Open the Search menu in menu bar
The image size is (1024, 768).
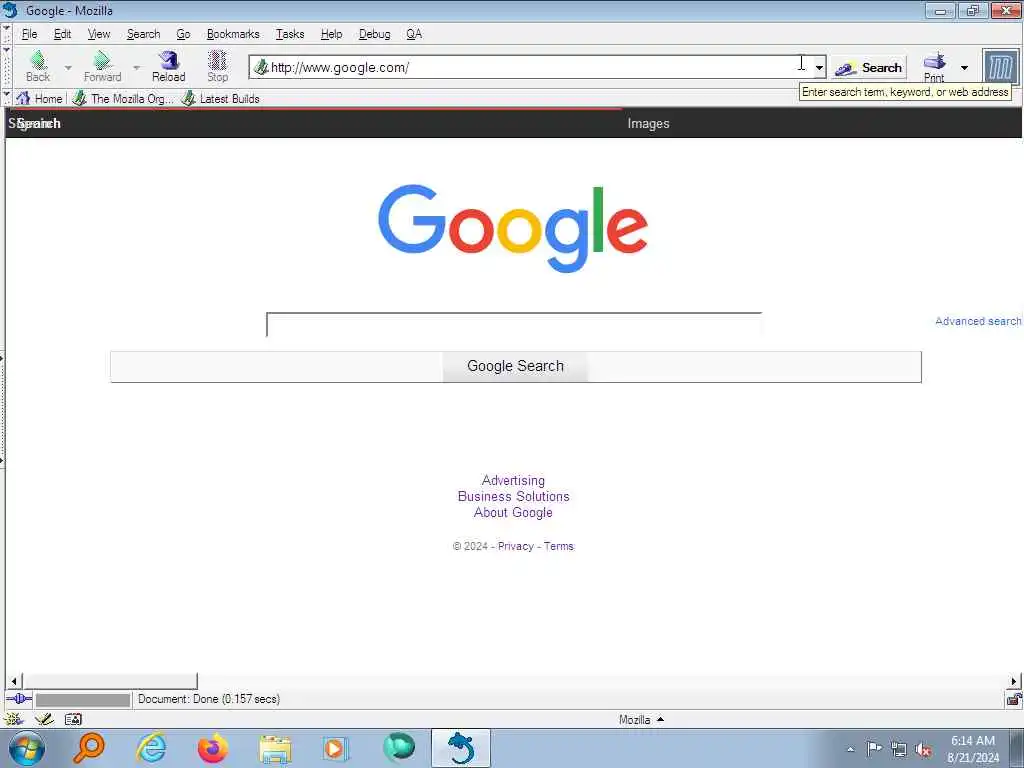coord(143,34)
